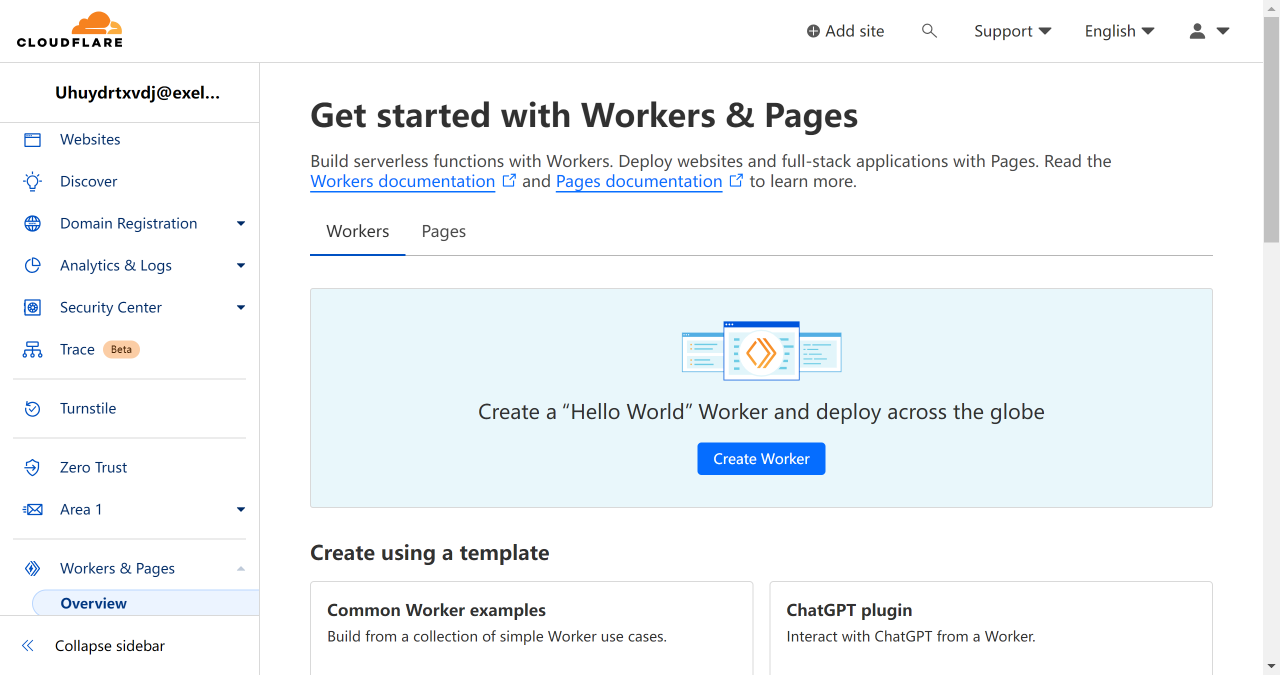Image resolution: width=1280 pixels, height=675 pixels.
Task: Expand Domain Registration submenu arrow
Action: pyautogui.click(x=241, y=224)
